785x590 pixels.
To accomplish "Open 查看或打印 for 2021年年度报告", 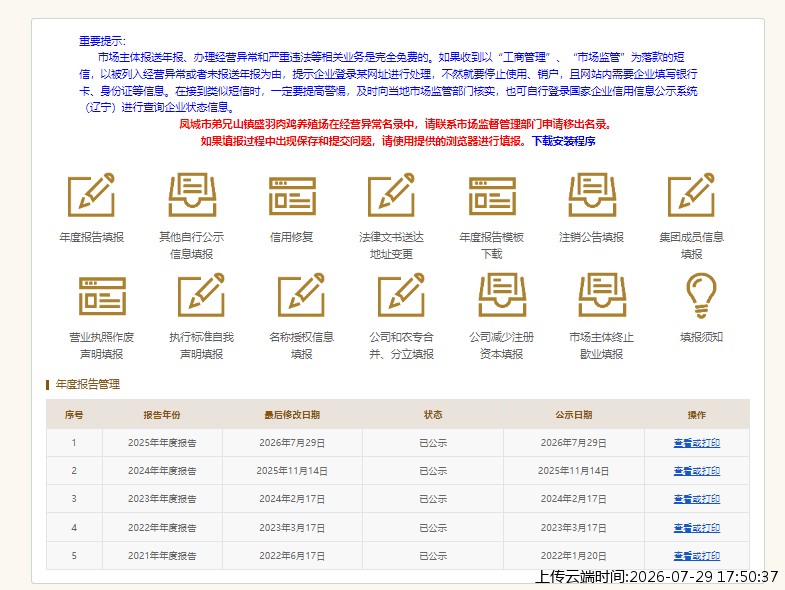I will [x=696, y=556].
